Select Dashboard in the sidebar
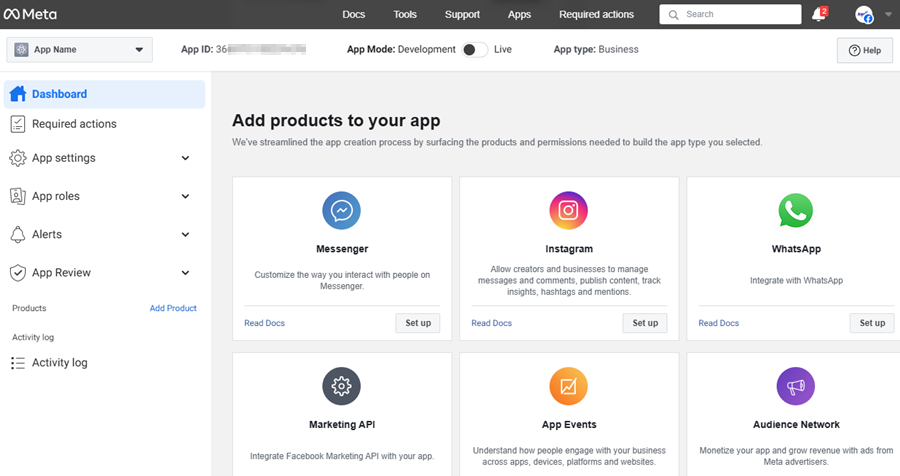Image resolution: width=900 pixels, height=476 pixels. point(104,94)
